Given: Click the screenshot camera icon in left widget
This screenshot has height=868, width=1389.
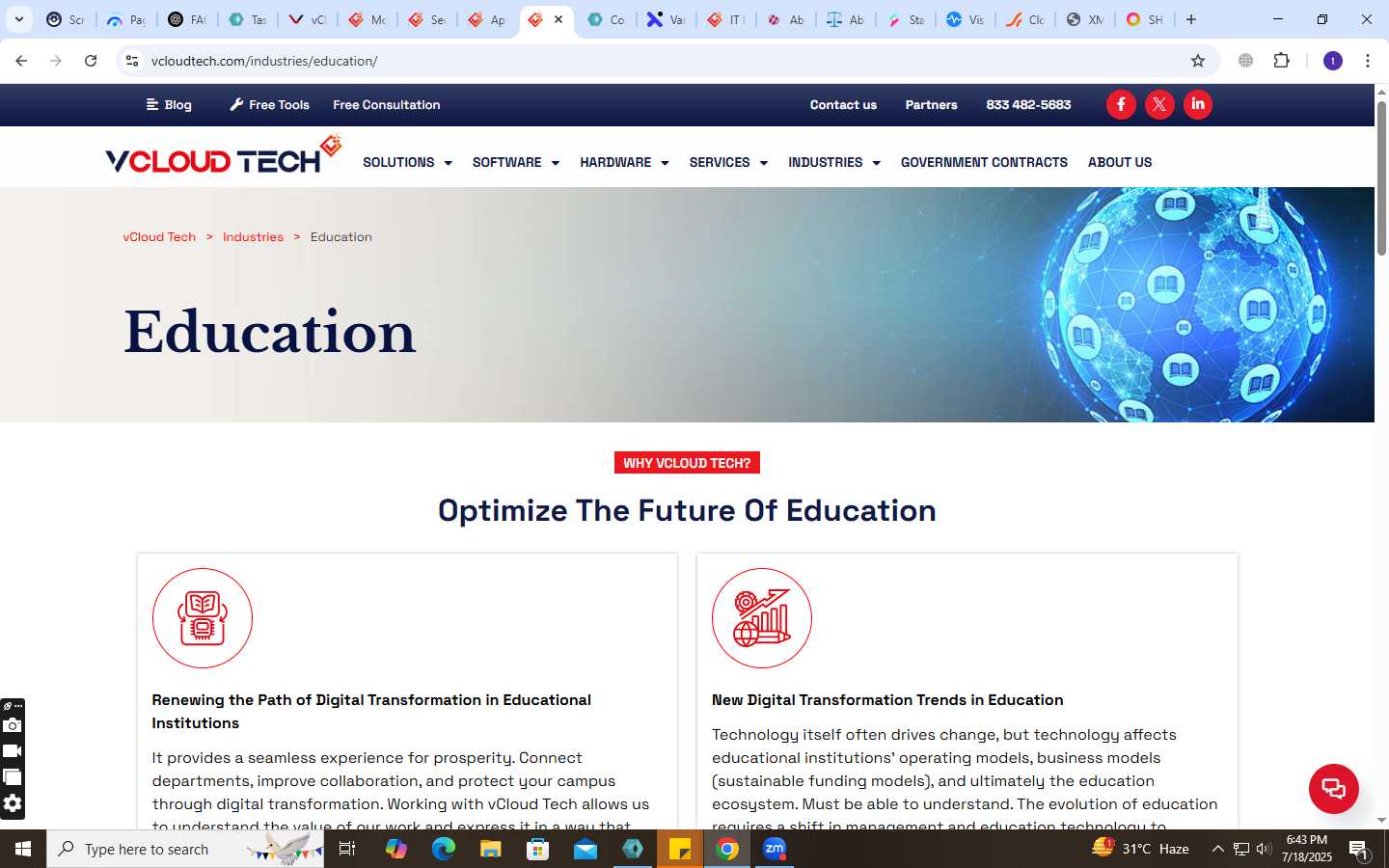Looking at the screenshot, I should [x=13, y=725].
